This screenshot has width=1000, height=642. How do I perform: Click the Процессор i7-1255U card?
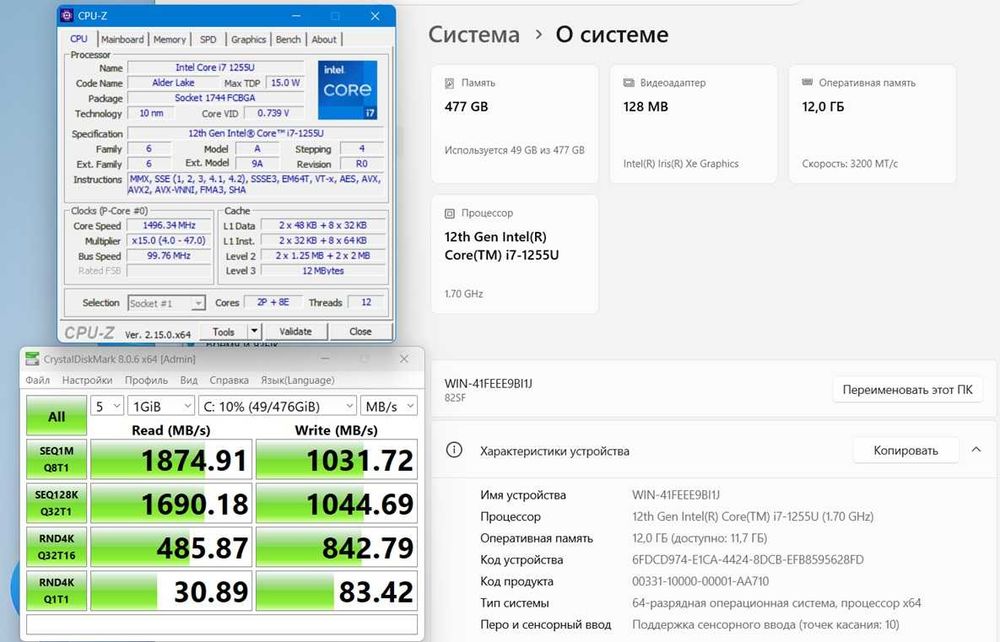click(x=515, y=254)
